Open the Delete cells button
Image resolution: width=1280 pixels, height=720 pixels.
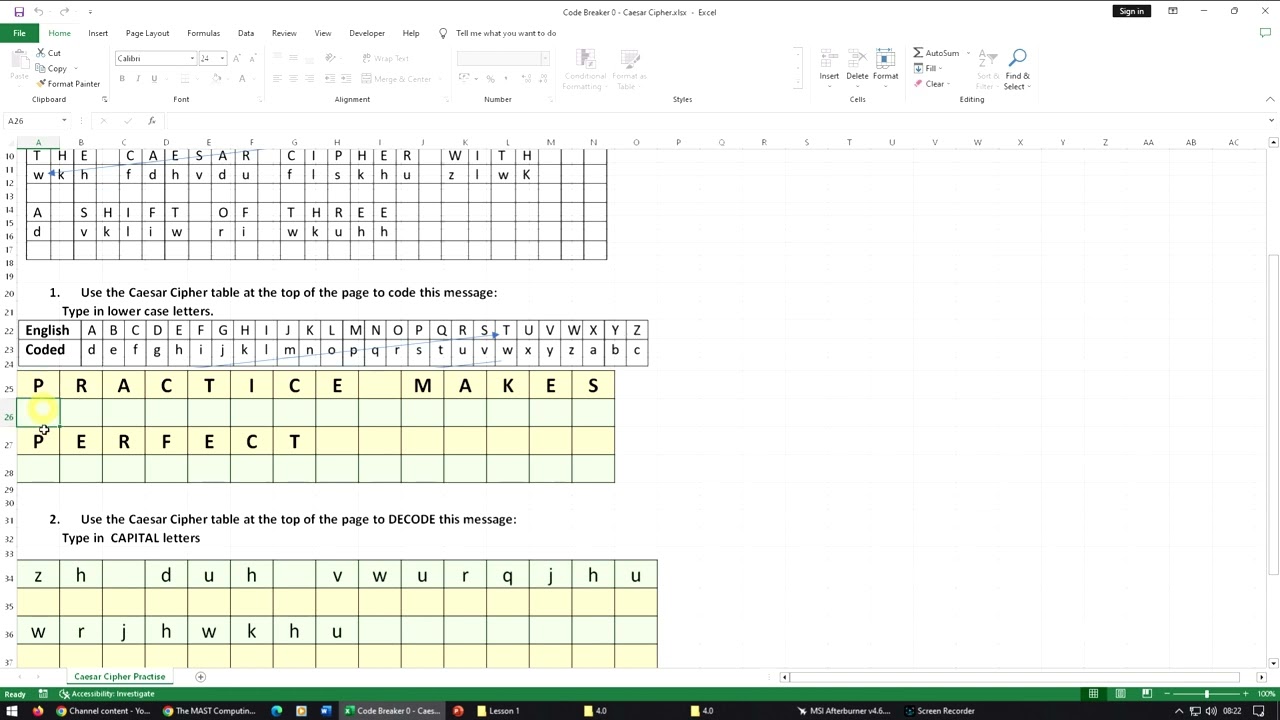(857, 67)
